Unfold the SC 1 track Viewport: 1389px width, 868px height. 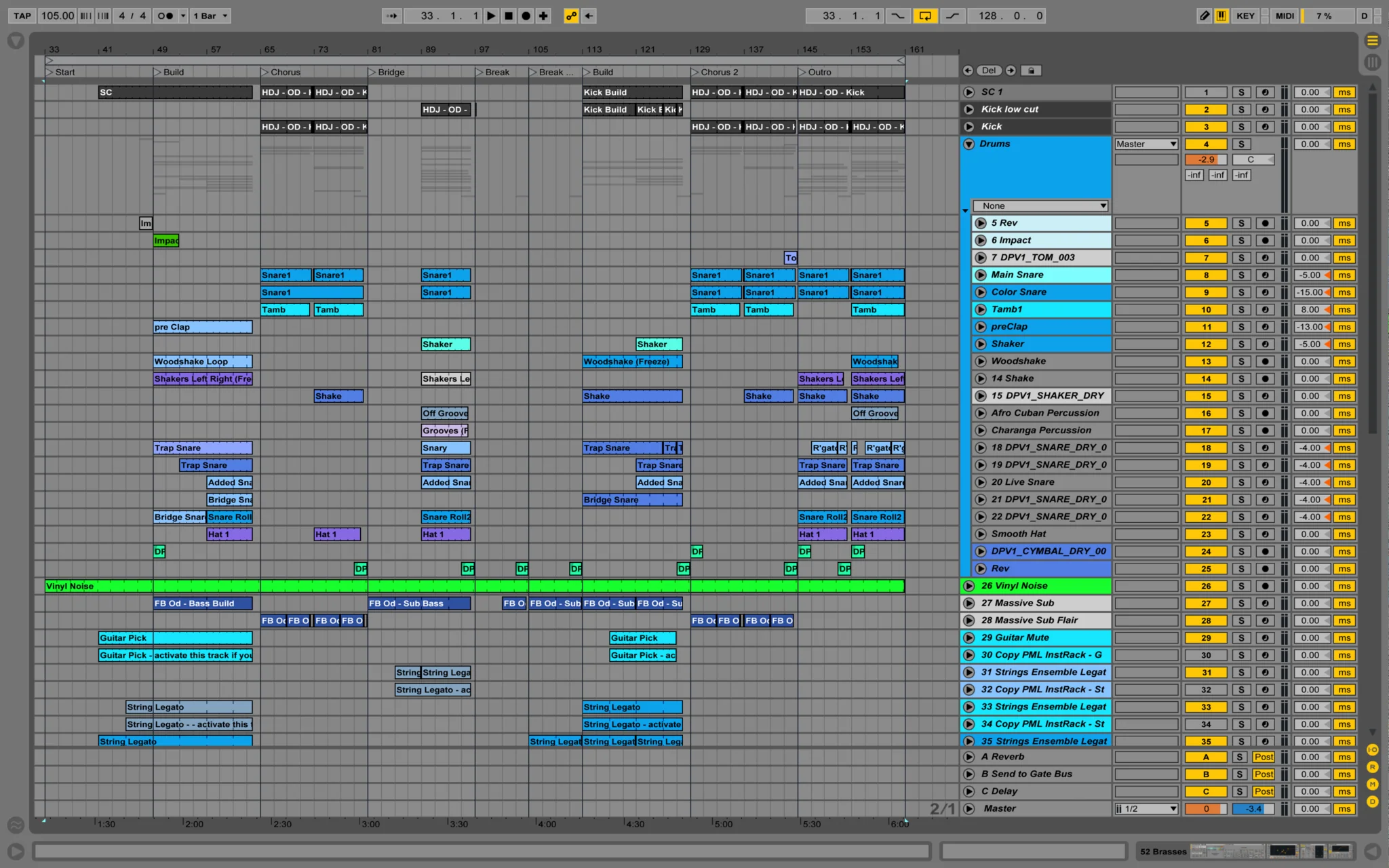(969, 92)
